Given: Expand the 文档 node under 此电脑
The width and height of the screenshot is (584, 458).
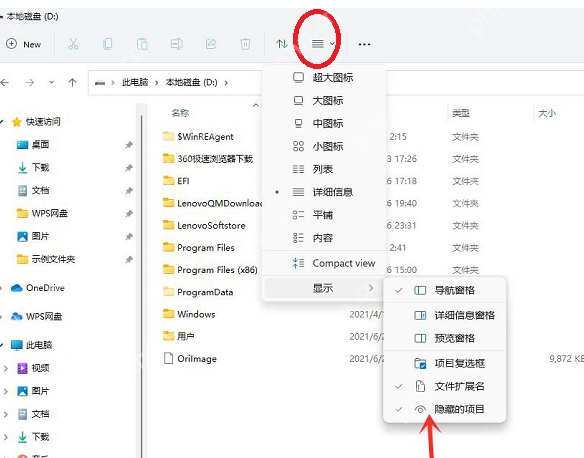Looking at the screenshot, I should (x=5, y=414).
